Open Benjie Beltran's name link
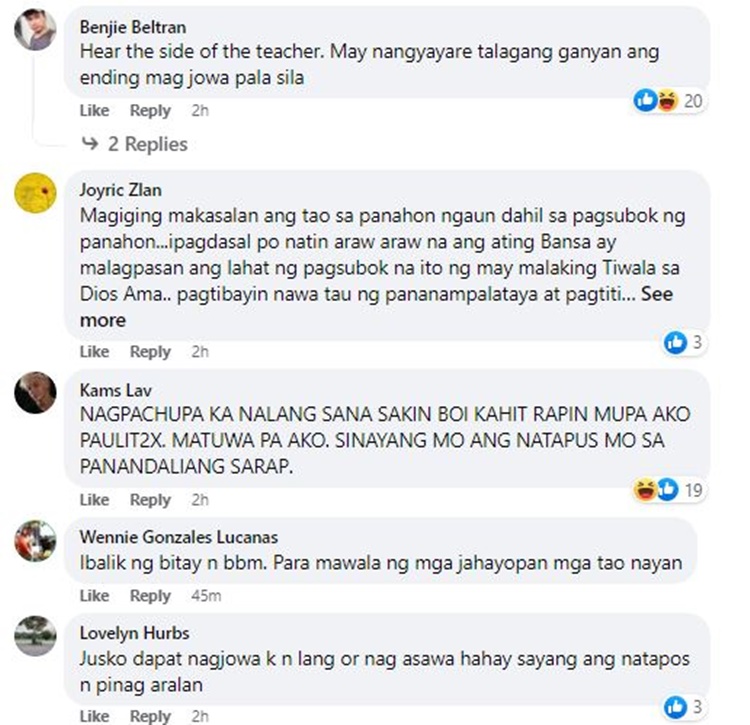 pos(133,27)
